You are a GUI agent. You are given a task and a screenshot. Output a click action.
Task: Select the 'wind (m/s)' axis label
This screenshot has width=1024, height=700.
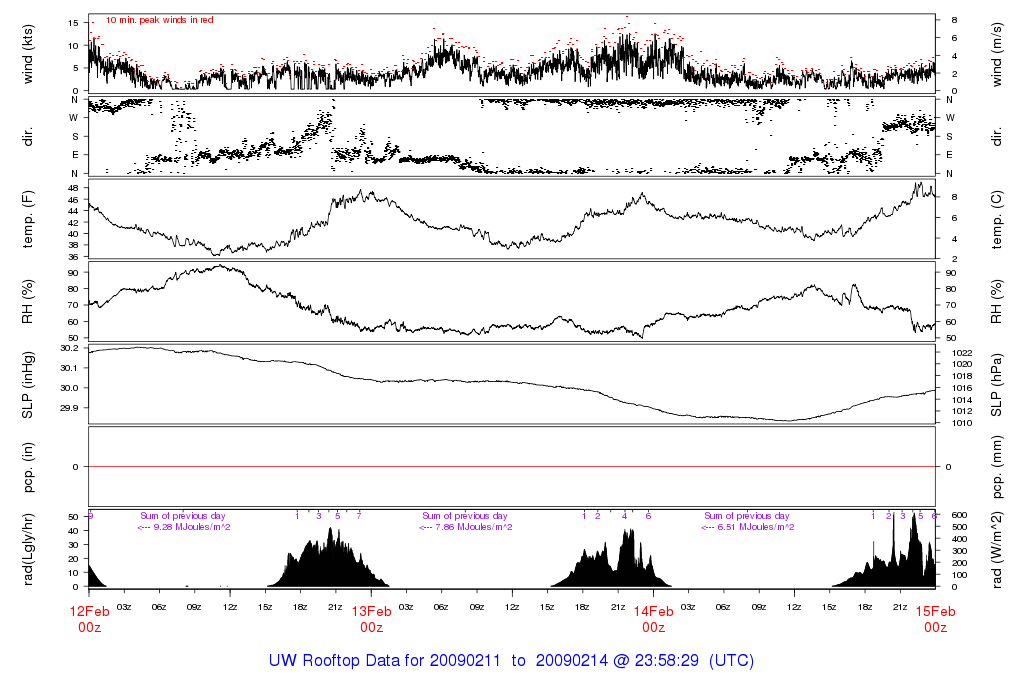(997, 54)
